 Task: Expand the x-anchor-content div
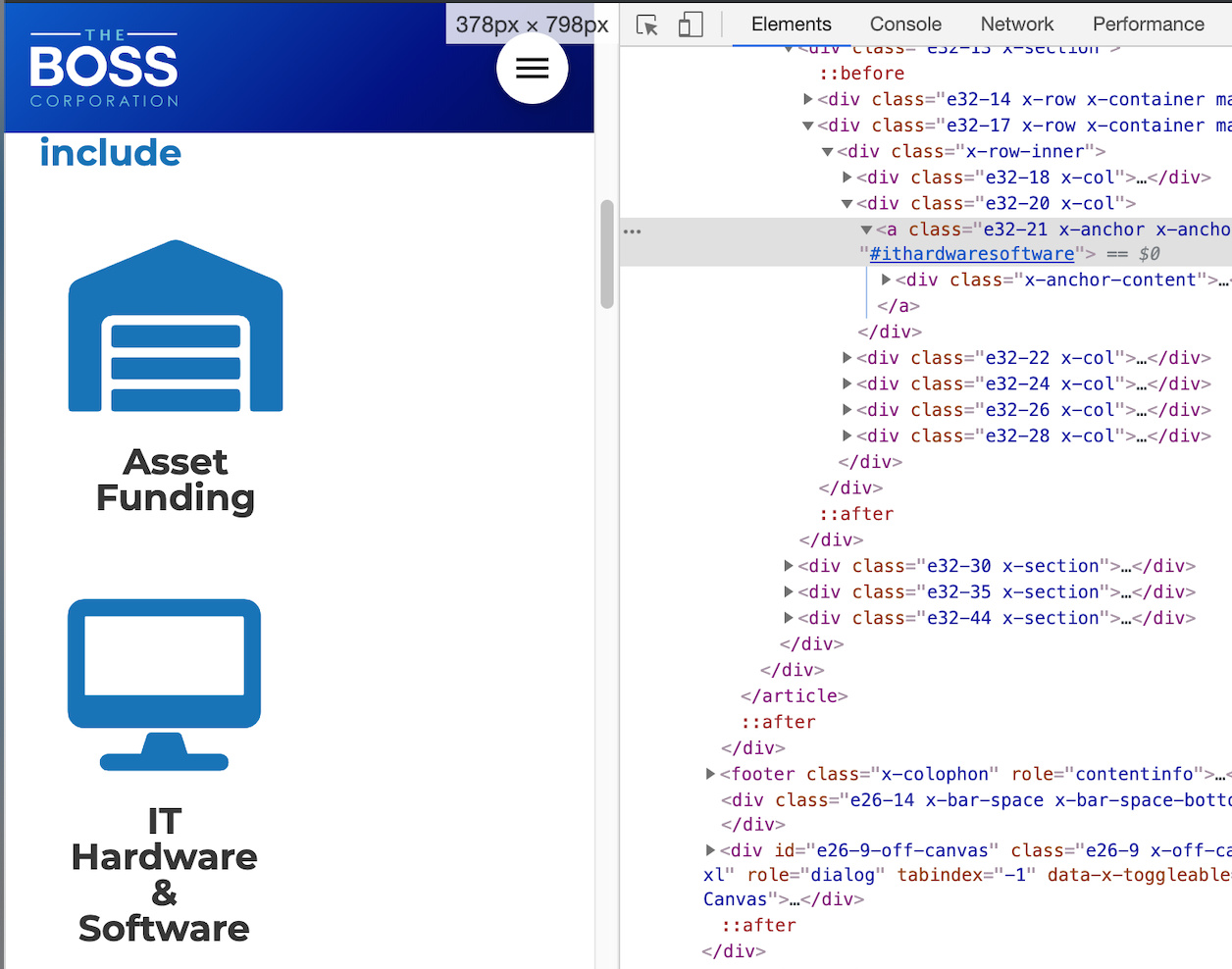pyautogui.click(x=887, y=280)
